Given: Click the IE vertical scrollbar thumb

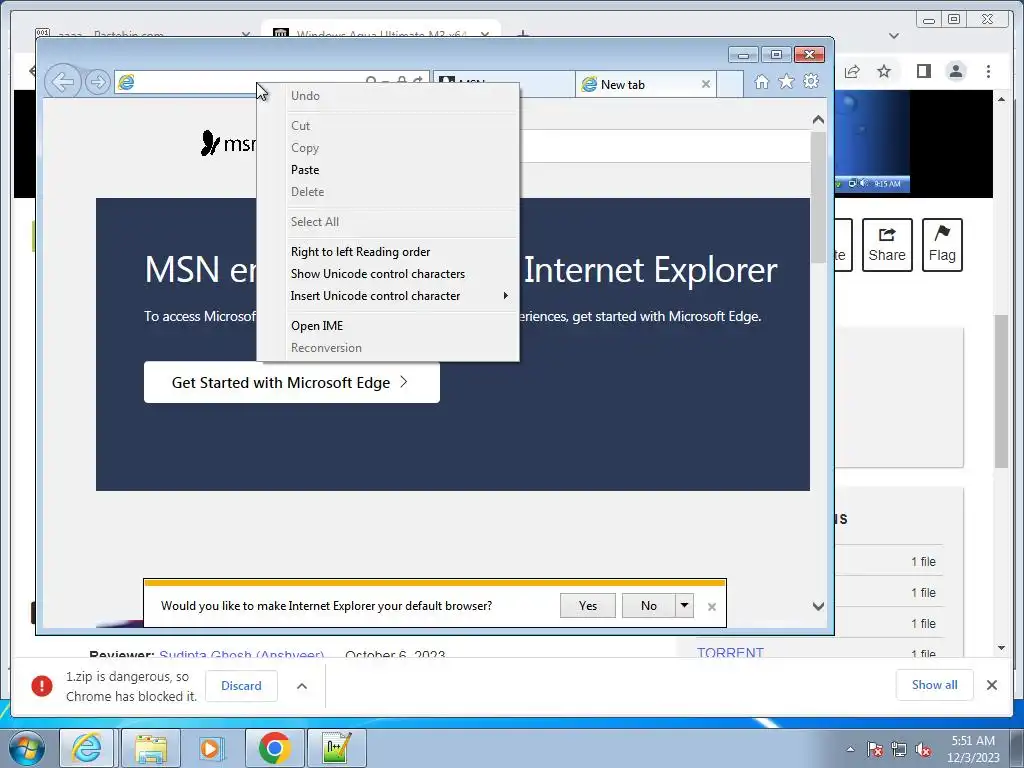Looking at the screenshot, I should 818,198.
